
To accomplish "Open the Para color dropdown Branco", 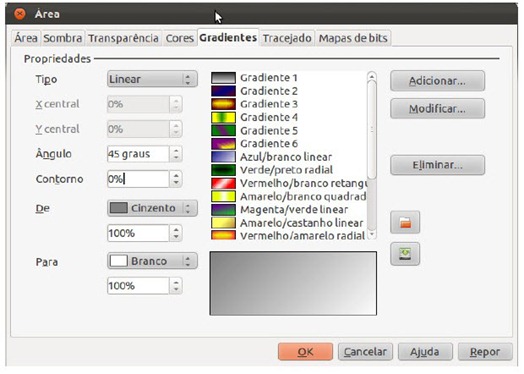I will [x=152, y=261].
